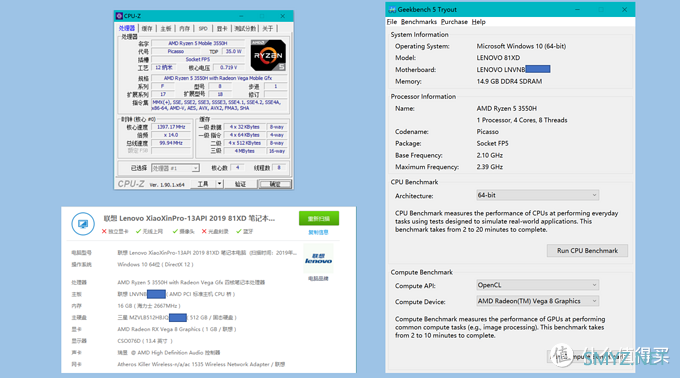Switch to the 内存 tab in CPU-Z
Screen dimensions: 680x378
click(184, 29)
